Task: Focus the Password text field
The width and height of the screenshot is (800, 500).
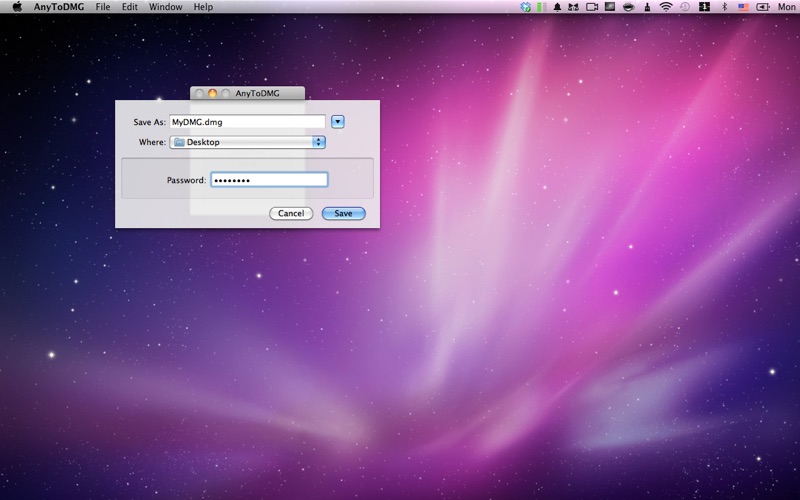Action: 268,180
